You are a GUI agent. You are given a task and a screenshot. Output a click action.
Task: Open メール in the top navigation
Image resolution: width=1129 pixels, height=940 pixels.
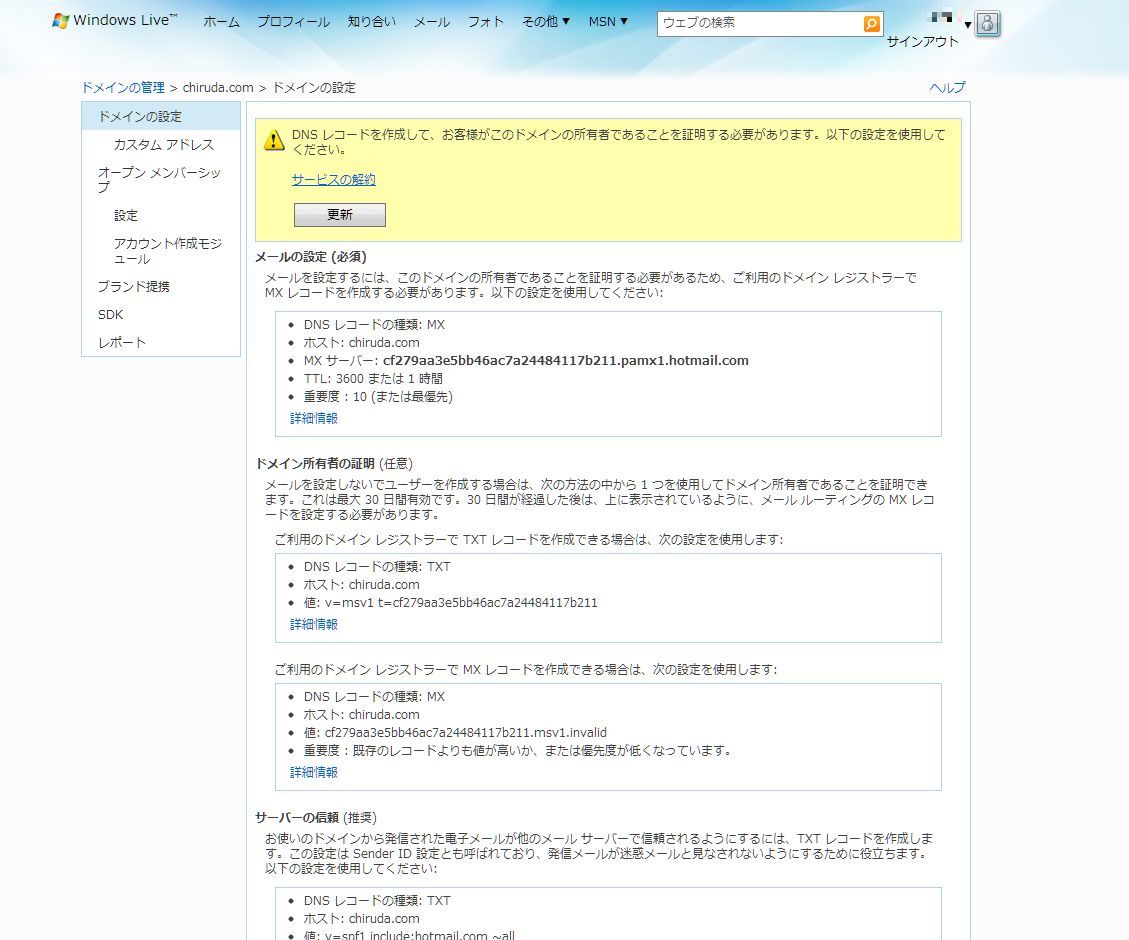[x=432, y=22]
